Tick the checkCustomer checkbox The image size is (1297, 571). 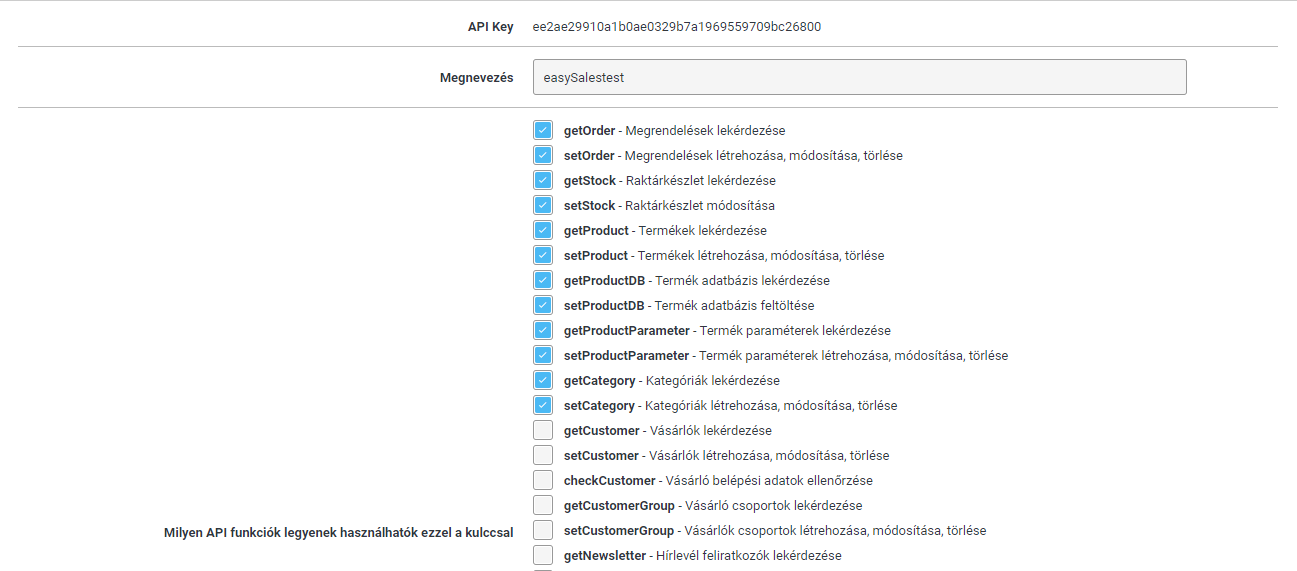point(543,480)
